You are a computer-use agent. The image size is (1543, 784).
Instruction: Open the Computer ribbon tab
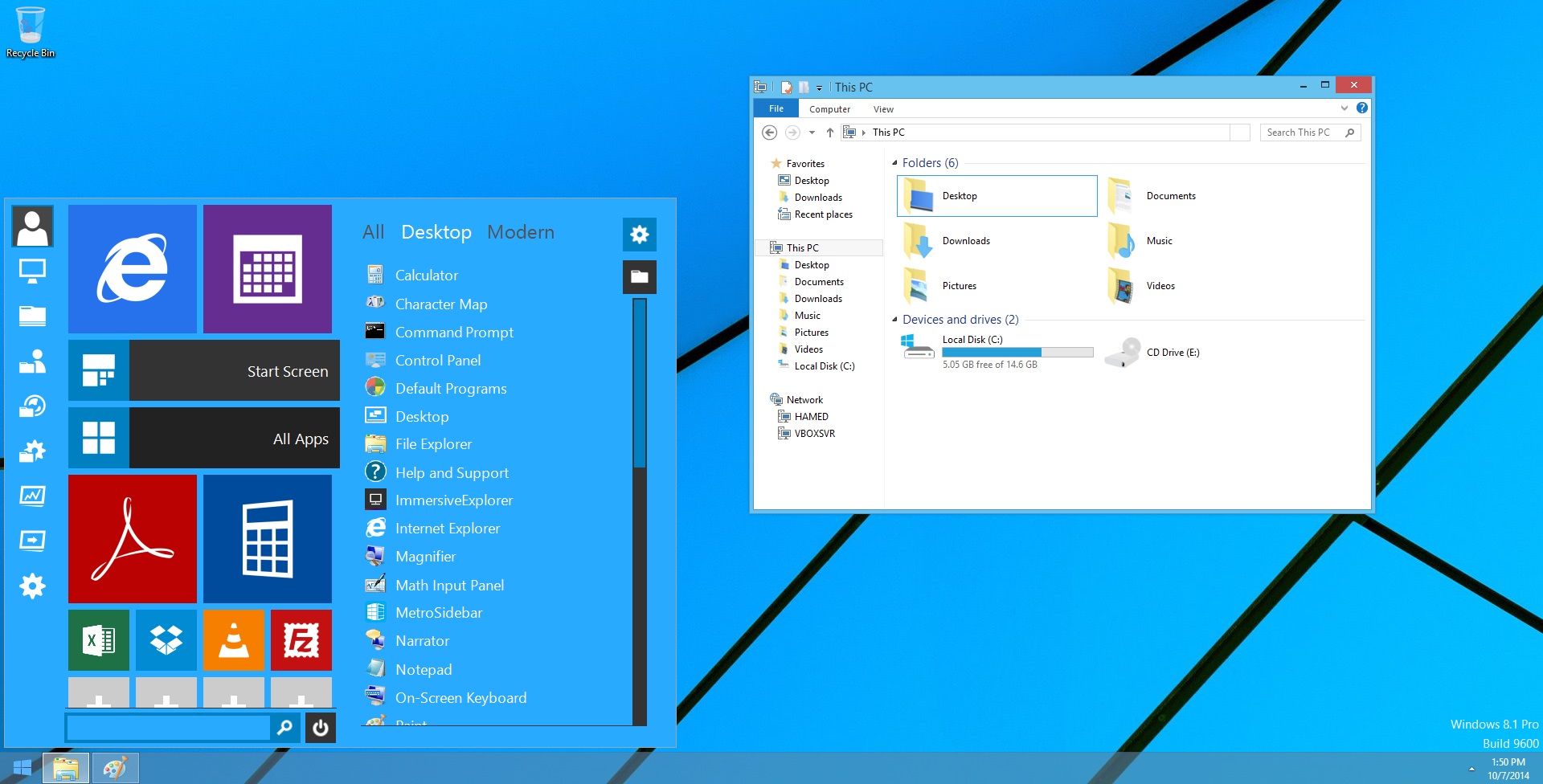click(829, 109)
